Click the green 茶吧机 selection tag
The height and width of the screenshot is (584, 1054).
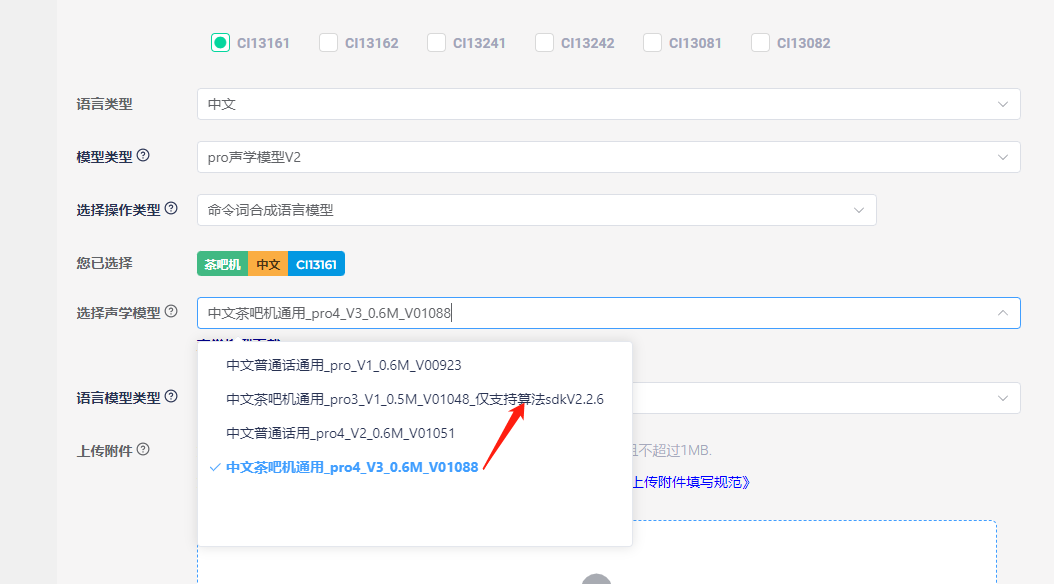click(x=222, y=264)
